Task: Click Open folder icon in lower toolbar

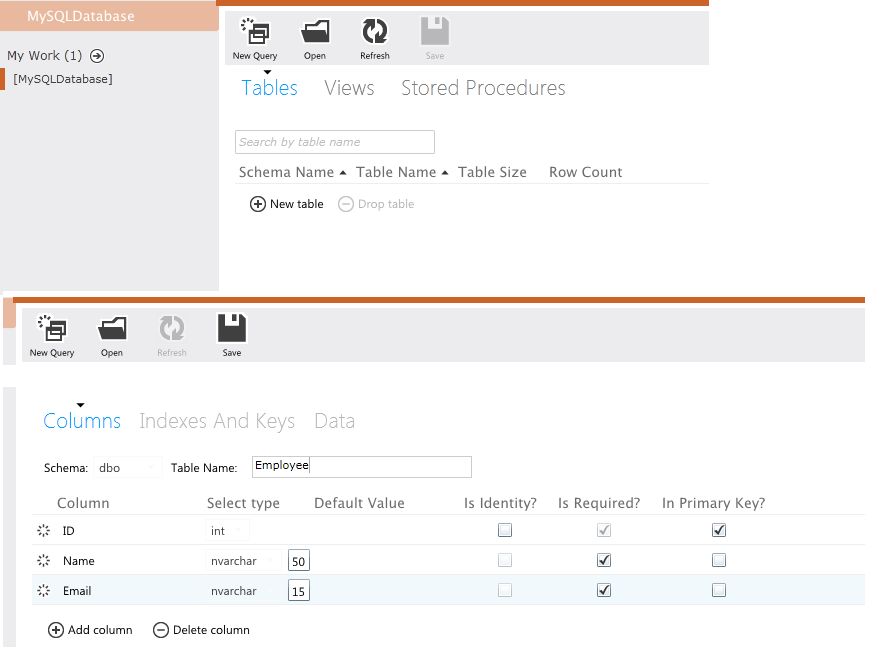Action: [x=112, y=328]
